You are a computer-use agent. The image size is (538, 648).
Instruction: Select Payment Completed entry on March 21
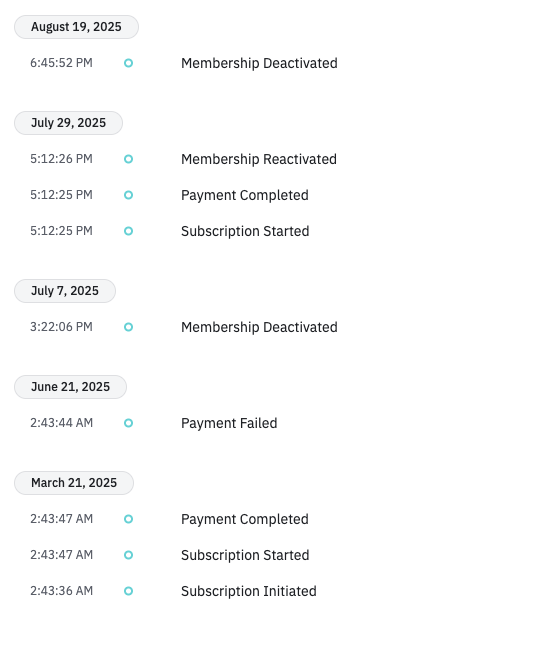pos(245,519)
